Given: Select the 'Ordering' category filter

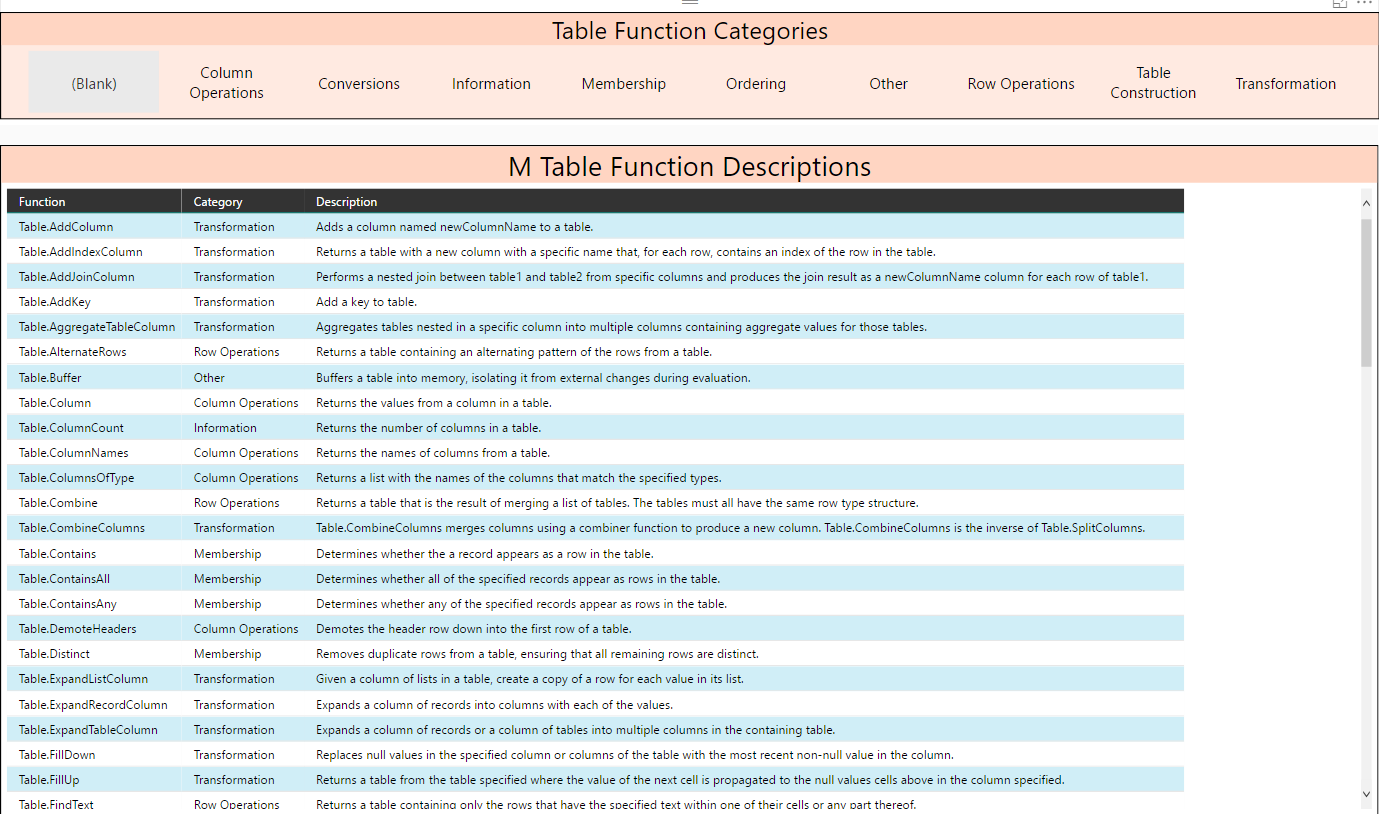Looking at the screenshot, I should pos(755,83).
